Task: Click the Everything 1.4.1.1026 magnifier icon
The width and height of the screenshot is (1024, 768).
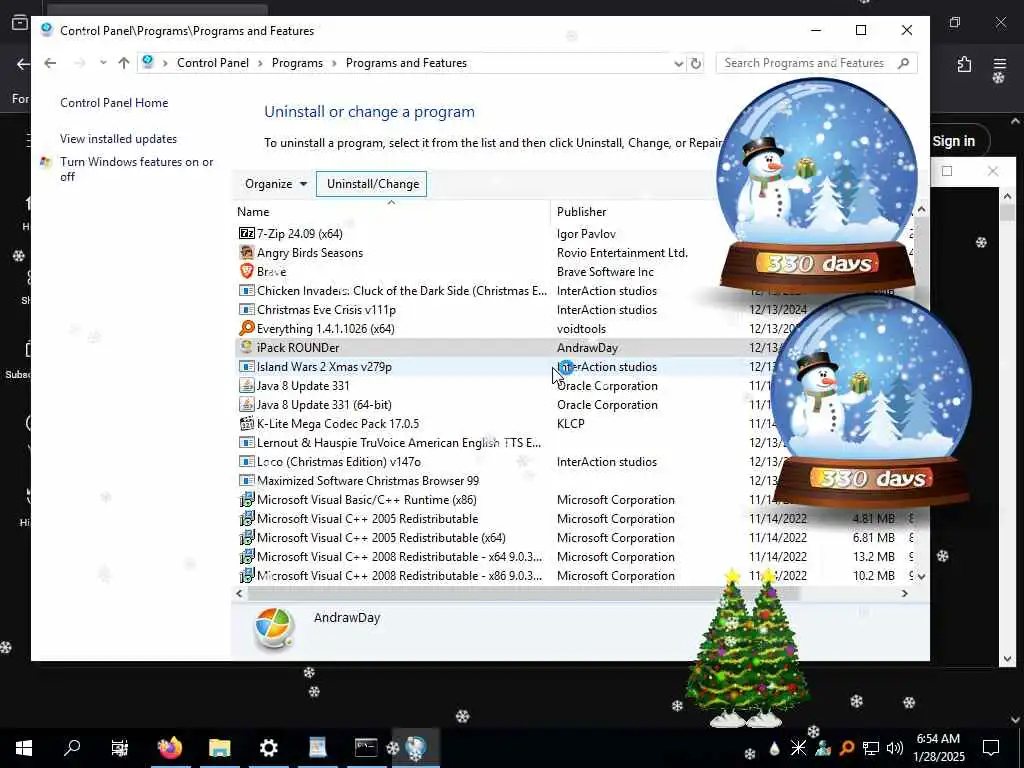Action: (x=246, y=328)
